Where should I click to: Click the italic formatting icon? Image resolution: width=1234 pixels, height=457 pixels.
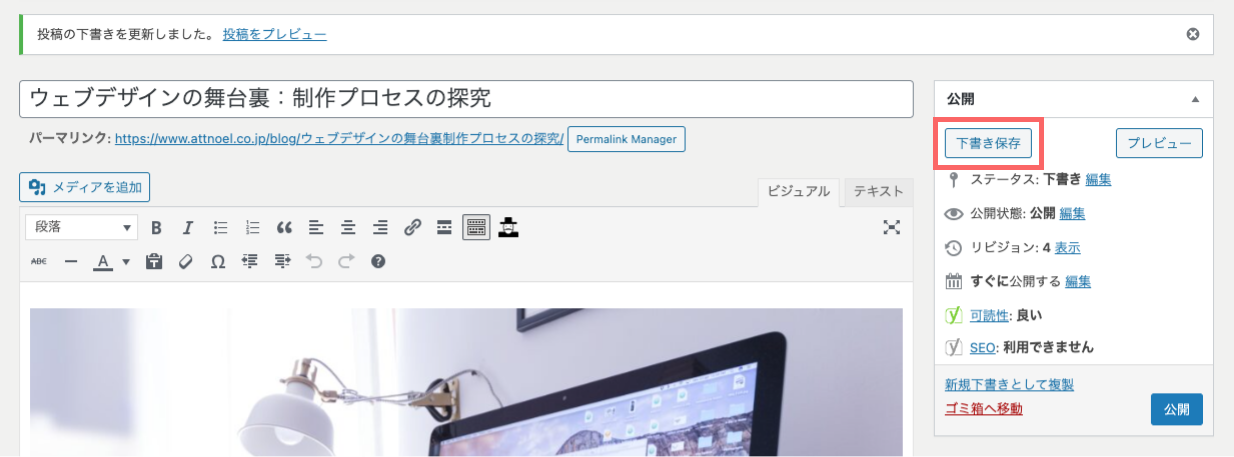pyautogui.click(x=188, y=228)
